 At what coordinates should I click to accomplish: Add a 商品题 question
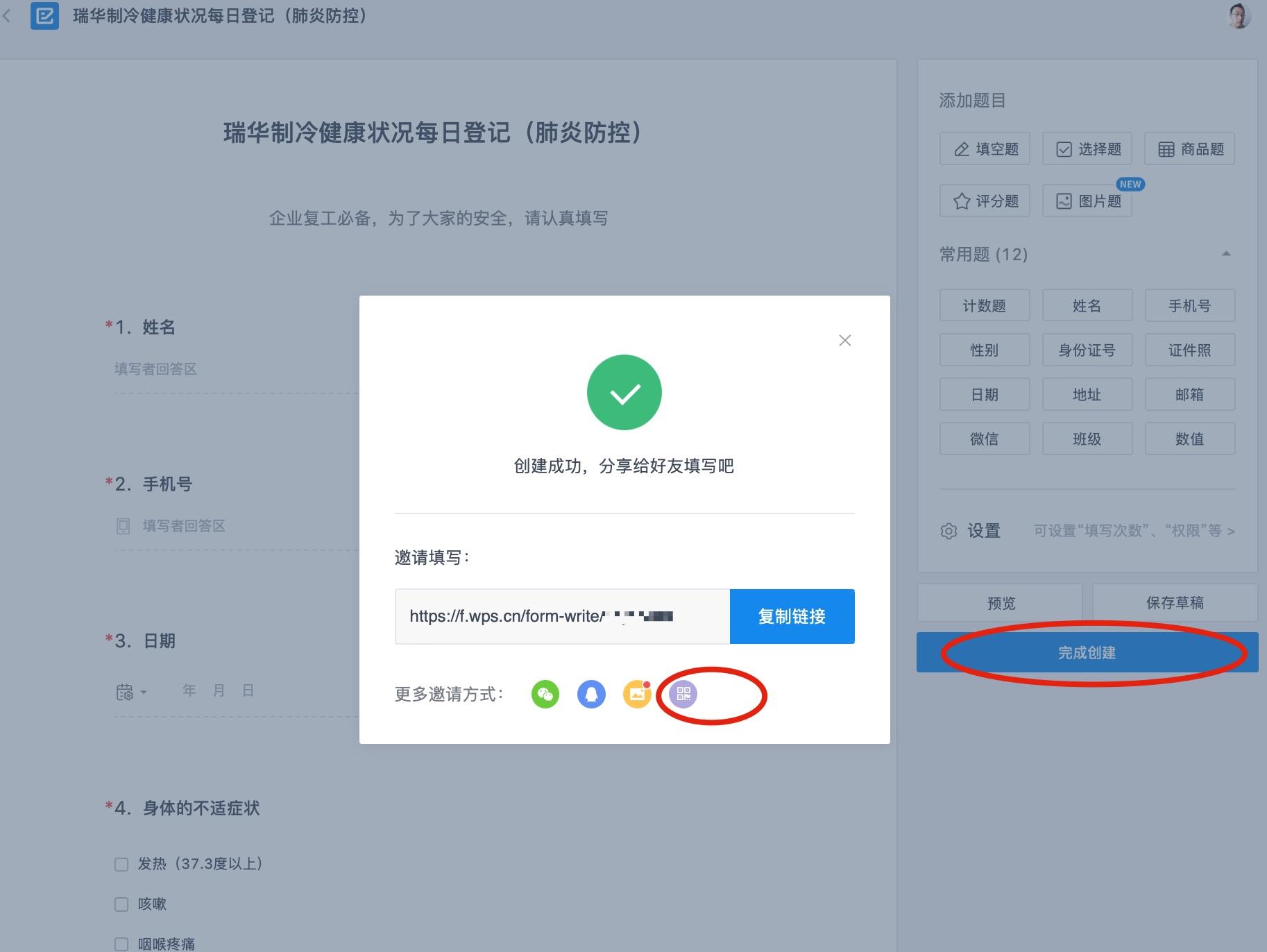[1190, 149]
